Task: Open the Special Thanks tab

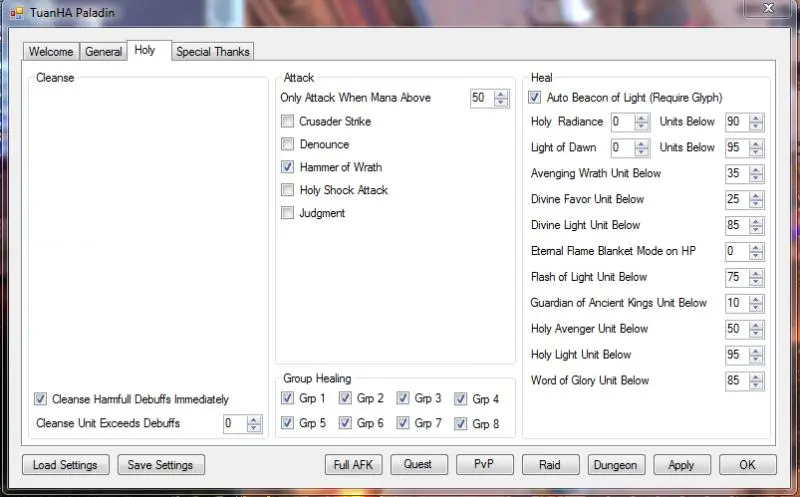Action: pyautogui.click(x=213, y=51)
